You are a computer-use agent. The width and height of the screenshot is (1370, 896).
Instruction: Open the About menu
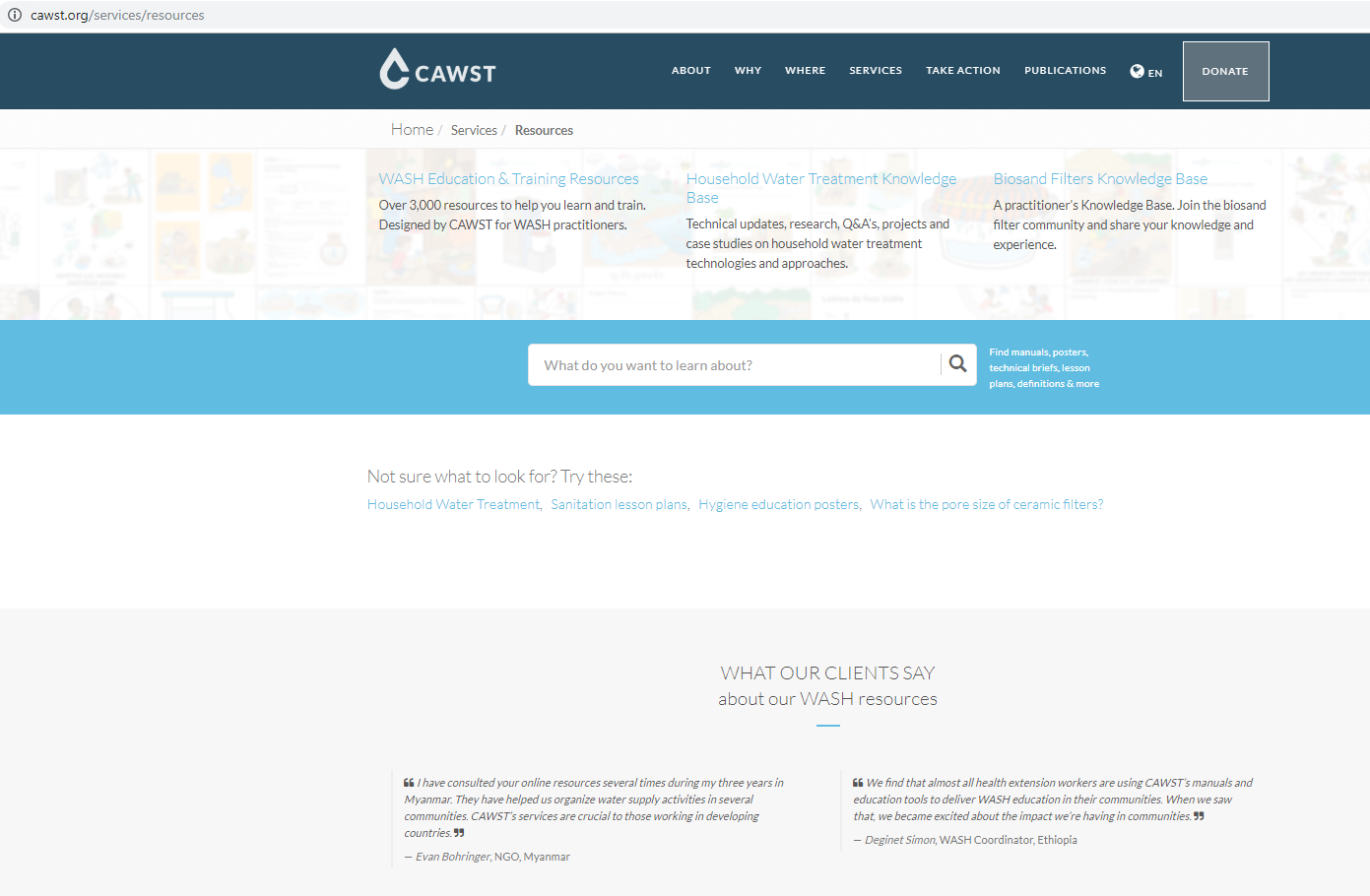691,71
